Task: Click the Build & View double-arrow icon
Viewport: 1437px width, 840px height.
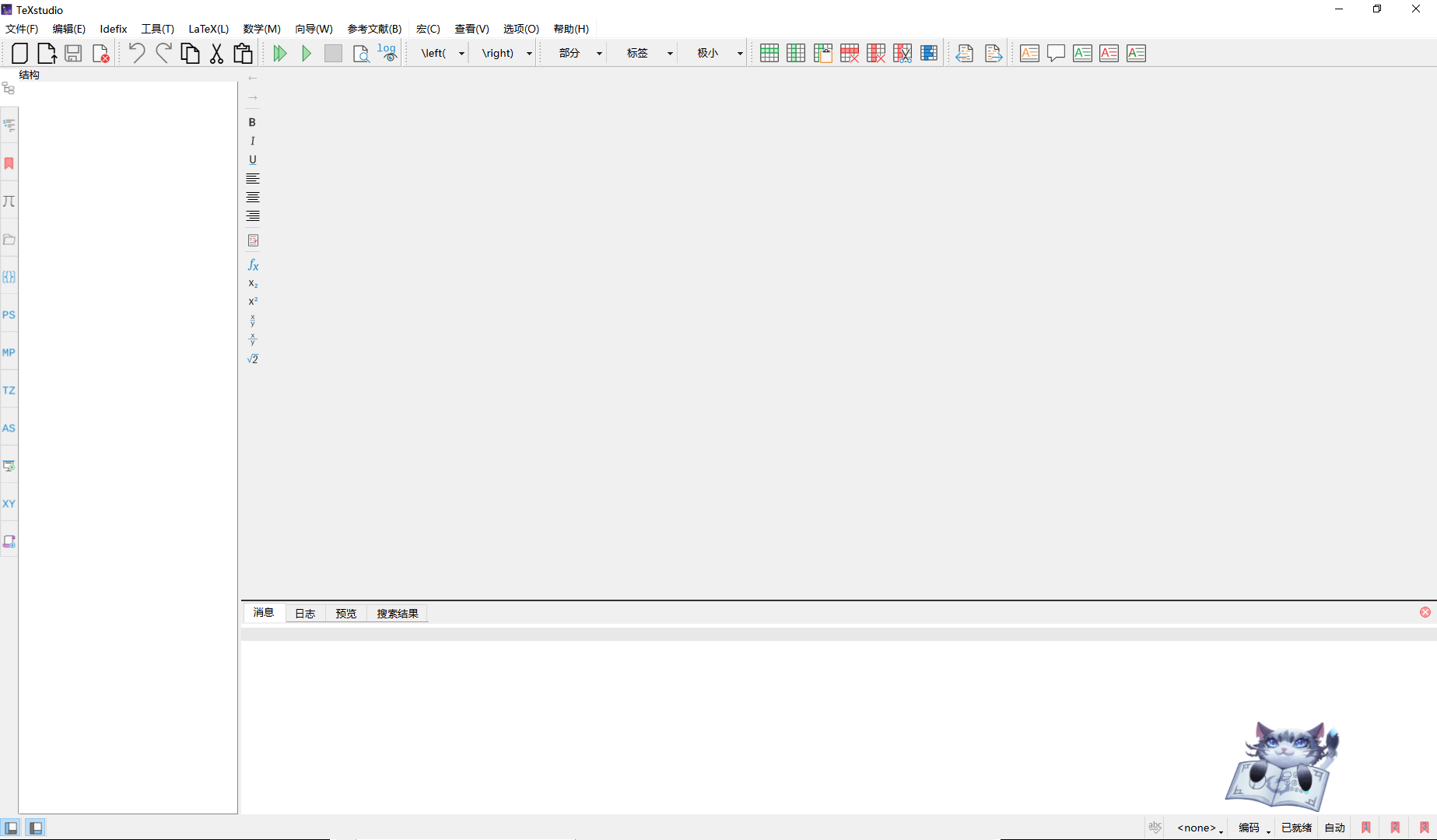Action: coord(280,53)
